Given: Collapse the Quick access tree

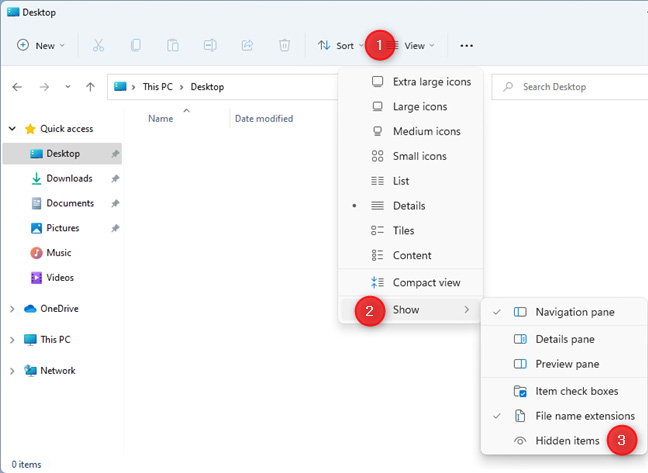Looking at the screenshot, I should (x=12, y=129).
